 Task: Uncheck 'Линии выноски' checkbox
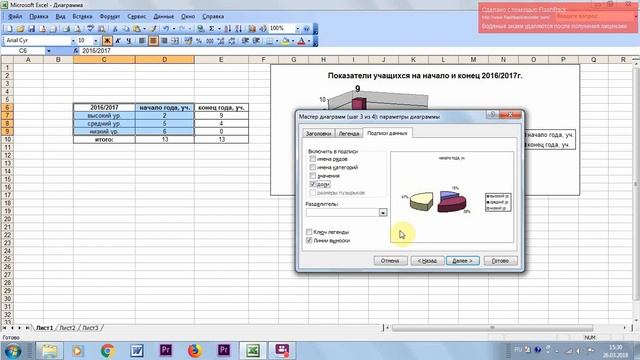pyautogui.click(x=309, y=240)
